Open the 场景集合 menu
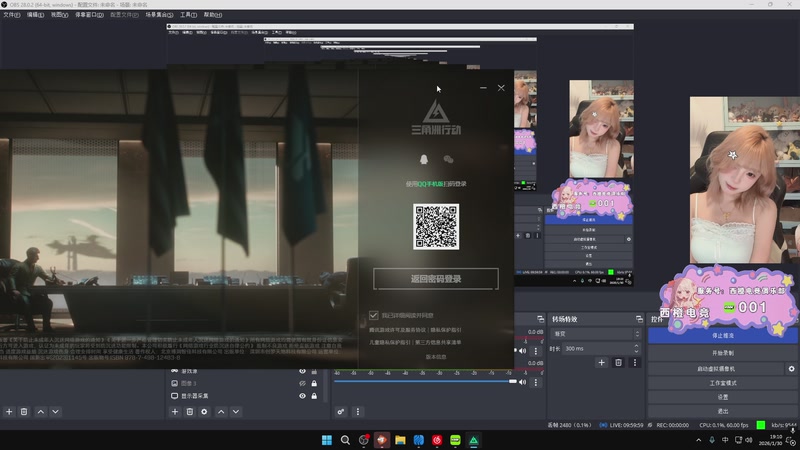Viewport: 800px width, 450px height. click(x=159, y=15)
